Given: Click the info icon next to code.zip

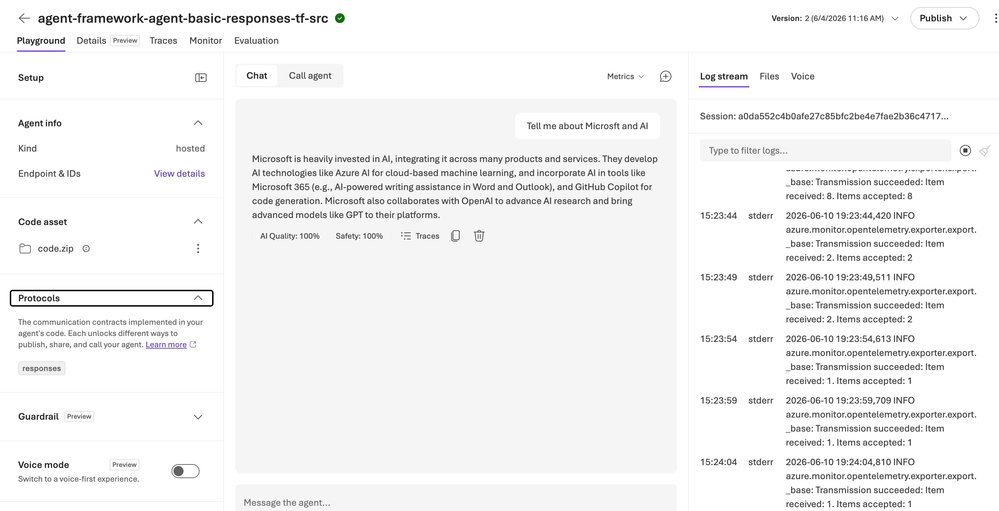Looking at the screenshot, I should tap(86, 248).
